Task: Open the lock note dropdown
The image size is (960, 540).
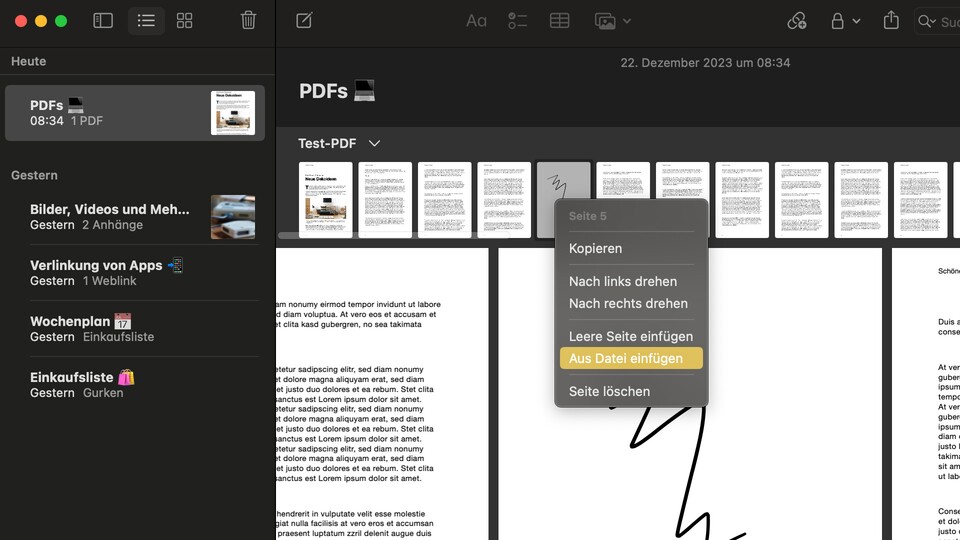Action: (845, 21)
